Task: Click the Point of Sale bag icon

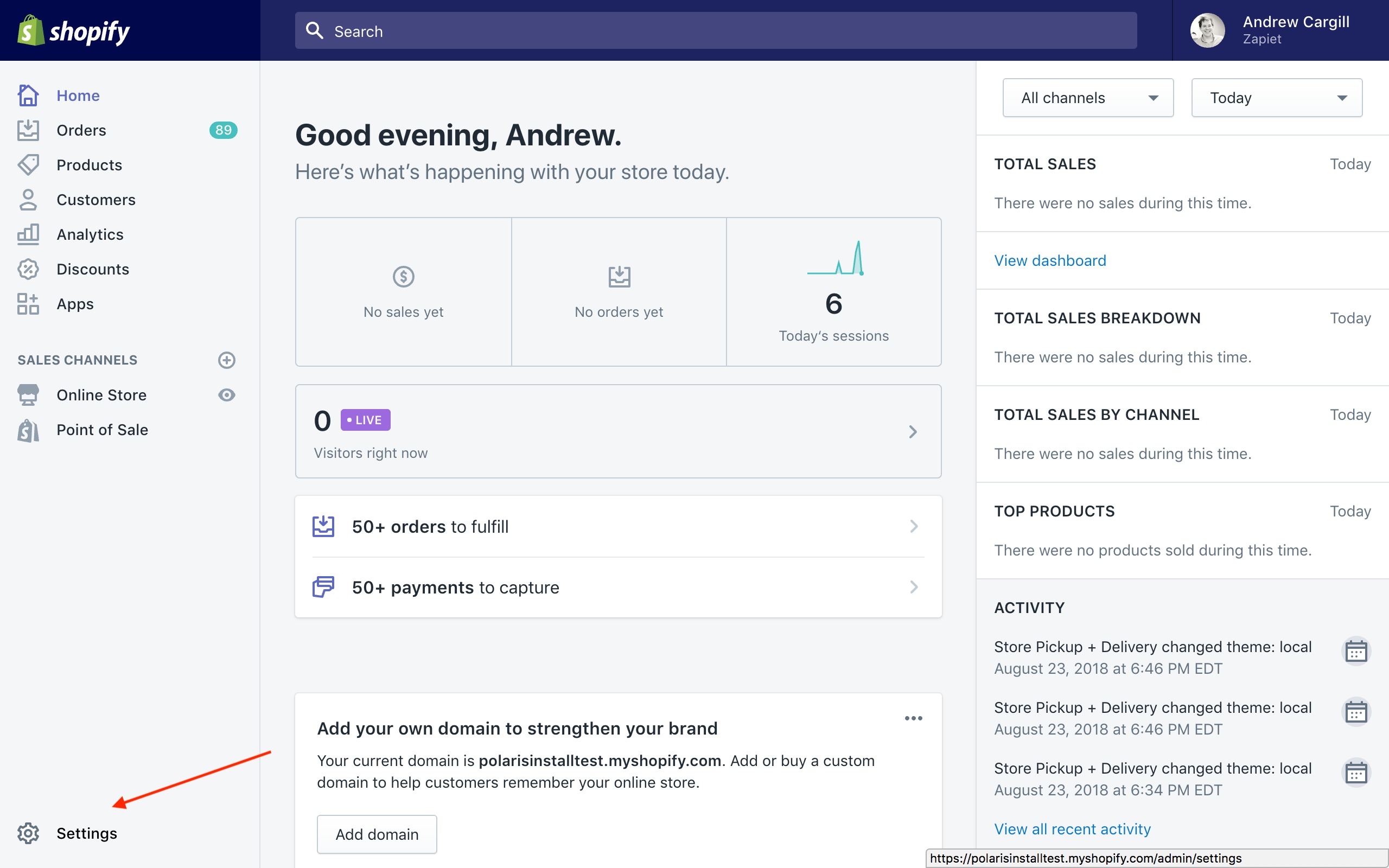Action: coord(28,430)
